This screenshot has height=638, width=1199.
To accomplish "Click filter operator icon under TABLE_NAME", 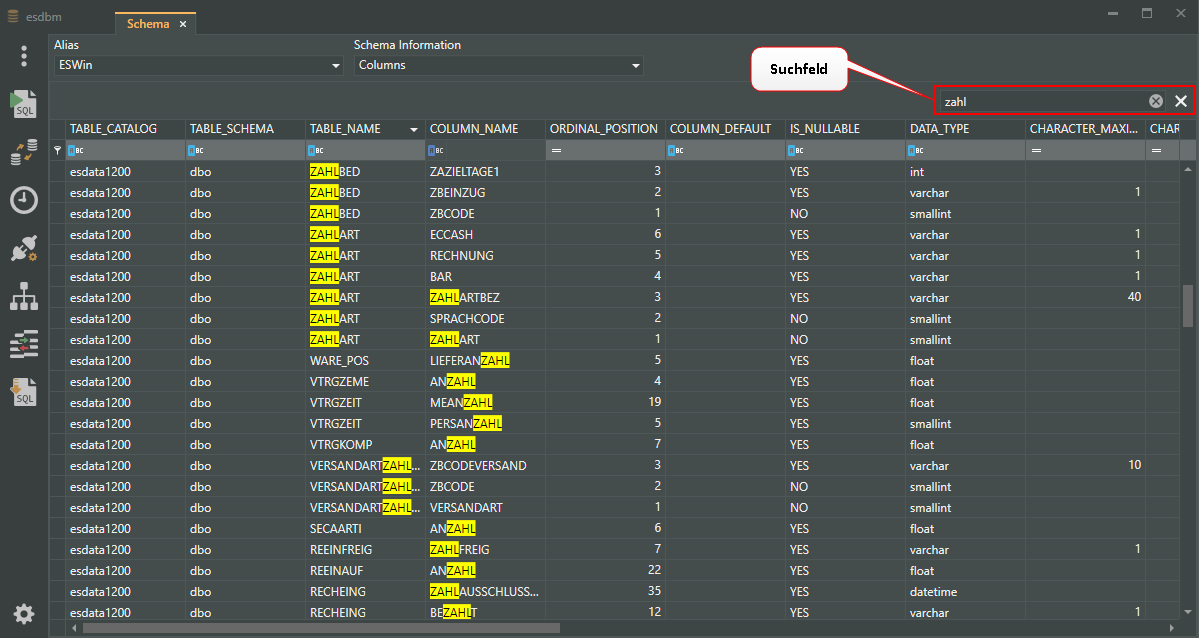I will click(316, 151).
